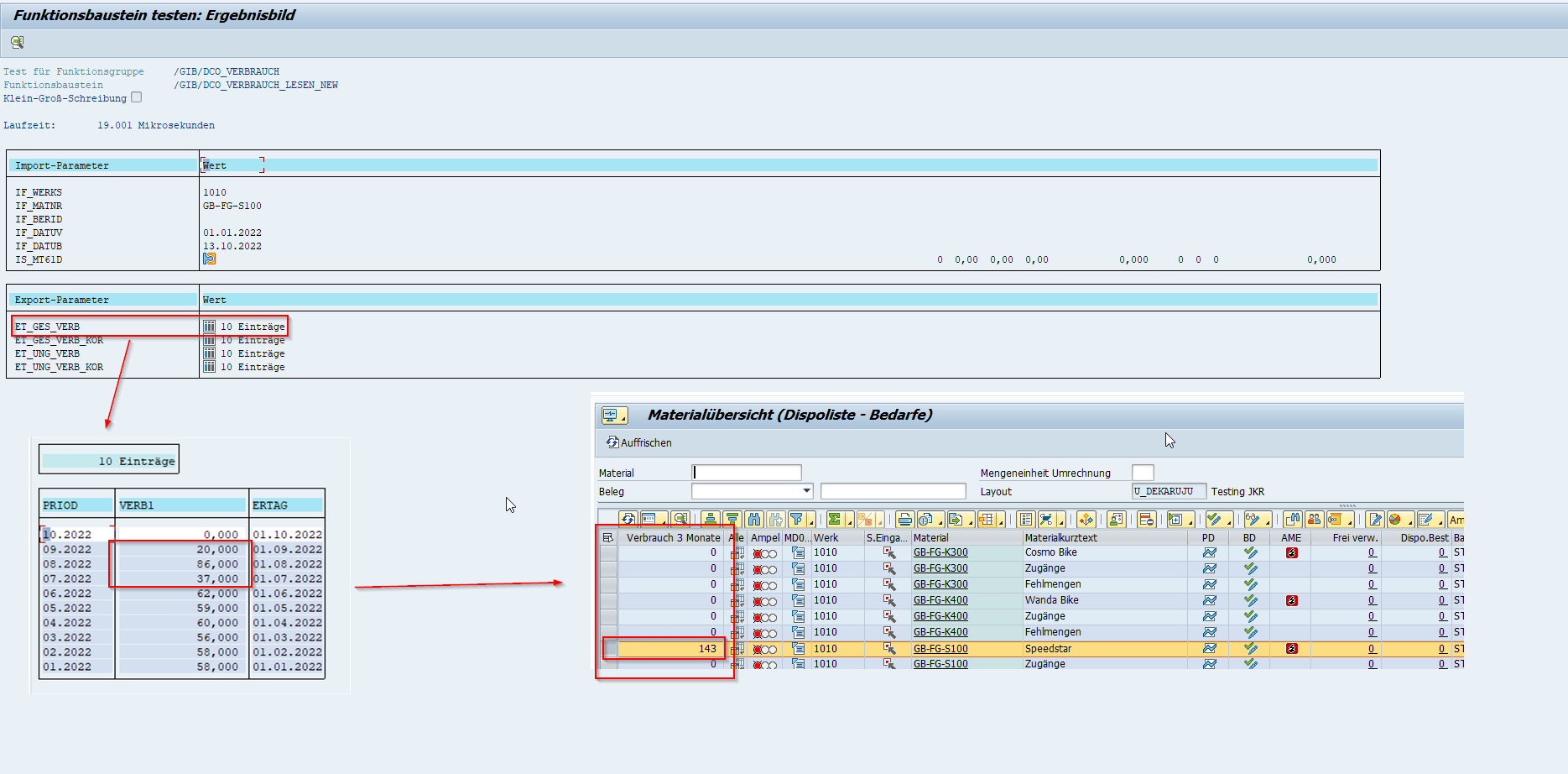Image resolution: width=1568 pixels, height=774 pixels.
Task: Toggle the Klein-Groß-Schreibung checkbox
Action: click(137, 97)
